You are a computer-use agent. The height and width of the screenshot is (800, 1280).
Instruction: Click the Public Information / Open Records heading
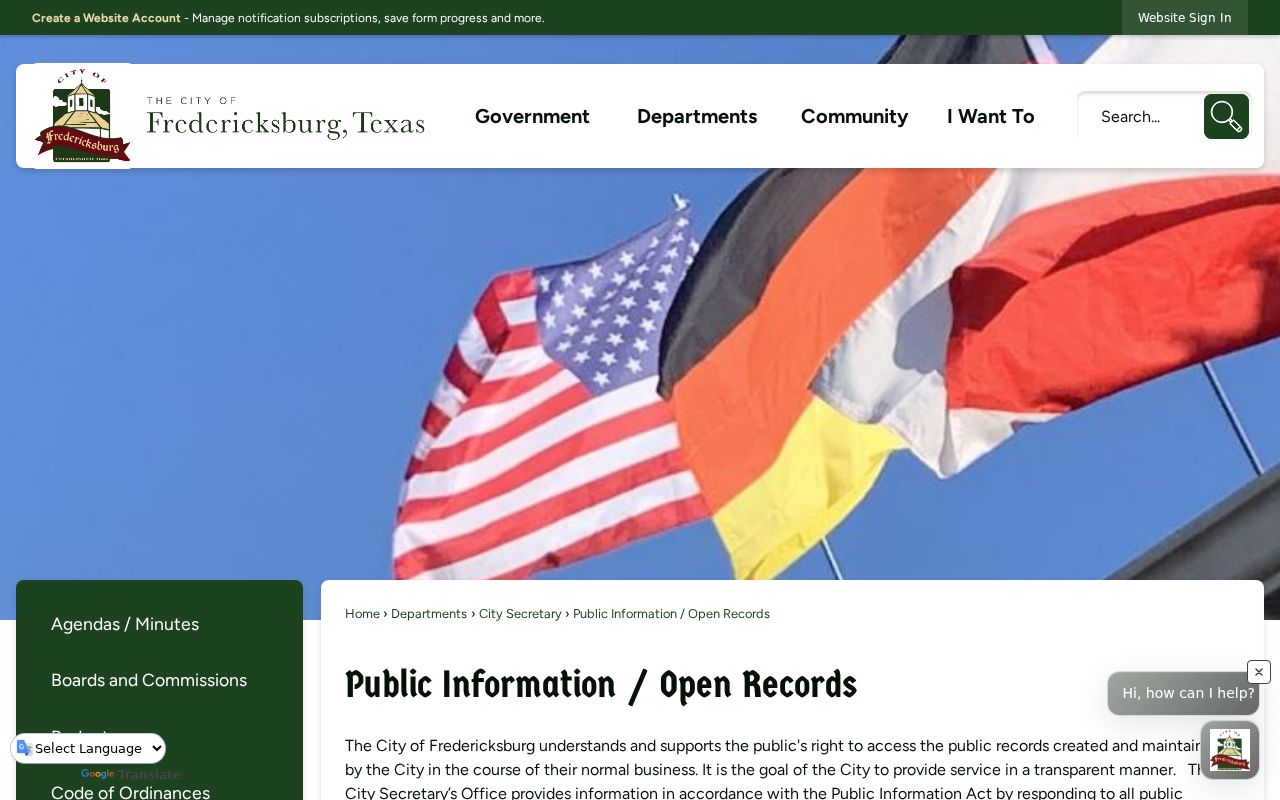(601, 685)
